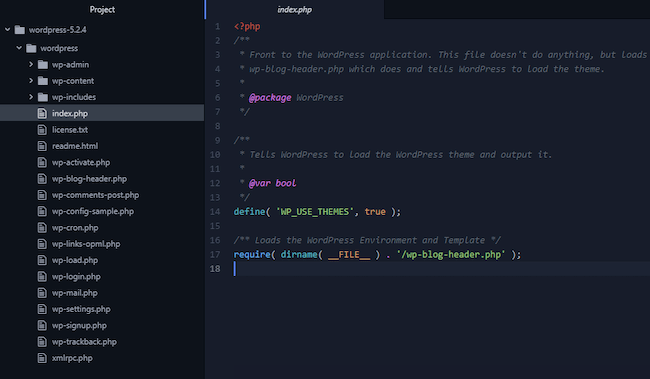Click line number 1 in the gutter

(217, 27)
